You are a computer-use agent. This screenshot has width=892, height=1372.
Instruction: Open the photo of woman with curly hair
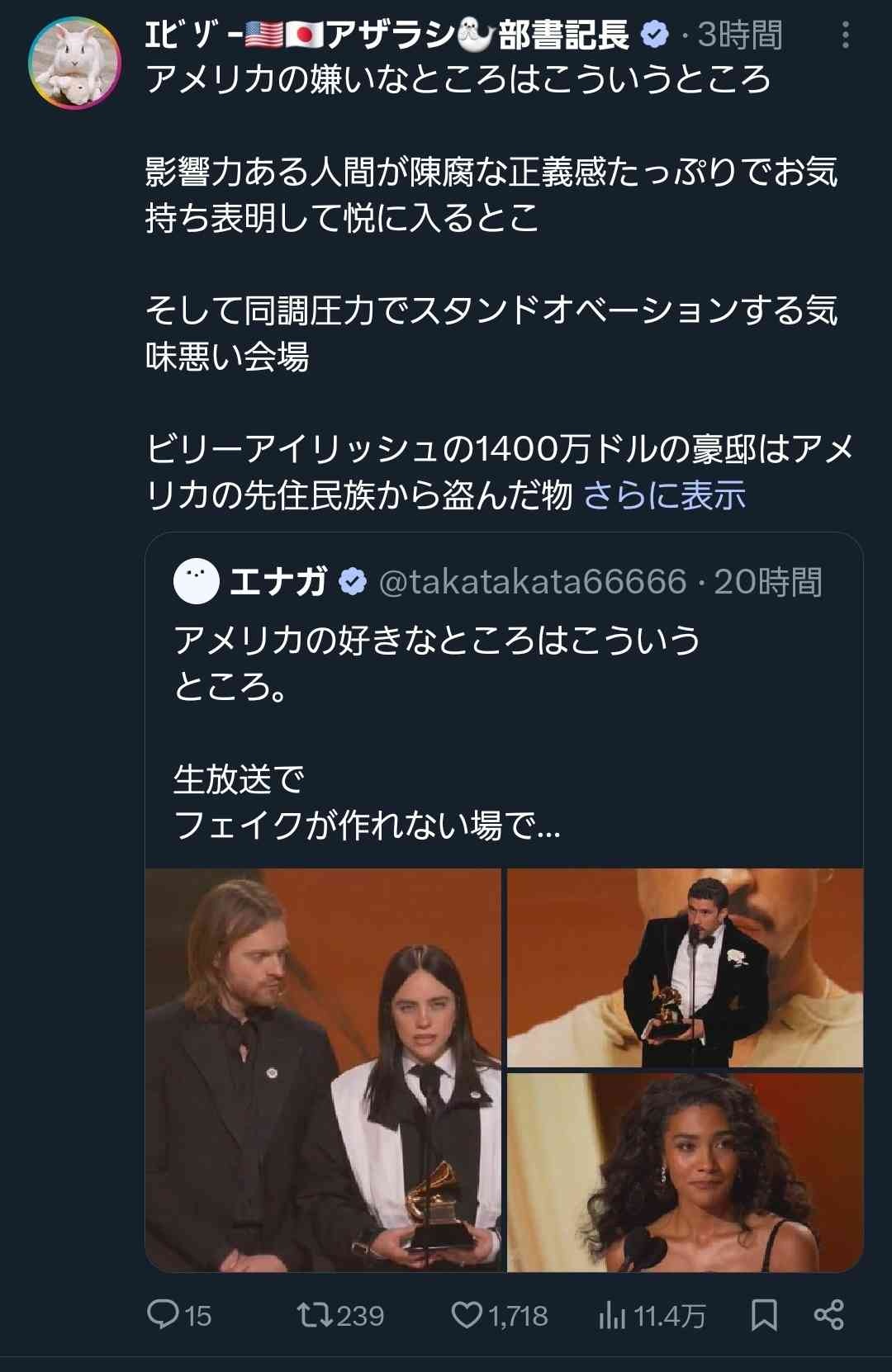coord(685,1172)
